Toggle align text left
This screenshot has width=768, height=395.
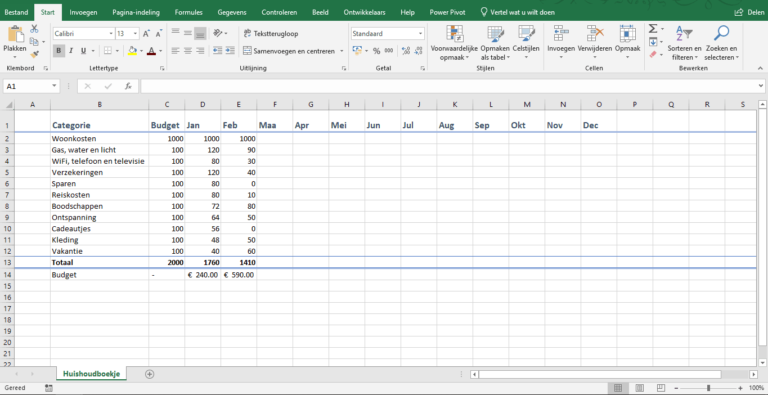175,50
